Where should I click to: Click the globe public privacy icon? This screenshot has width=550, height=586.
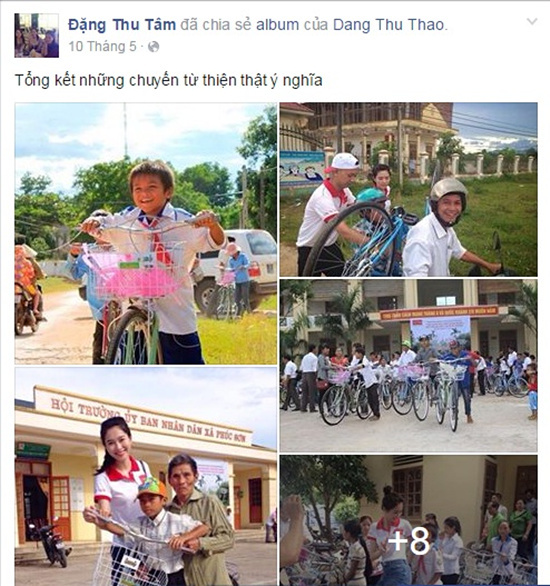pyautogui.click(x=154, y=47)
